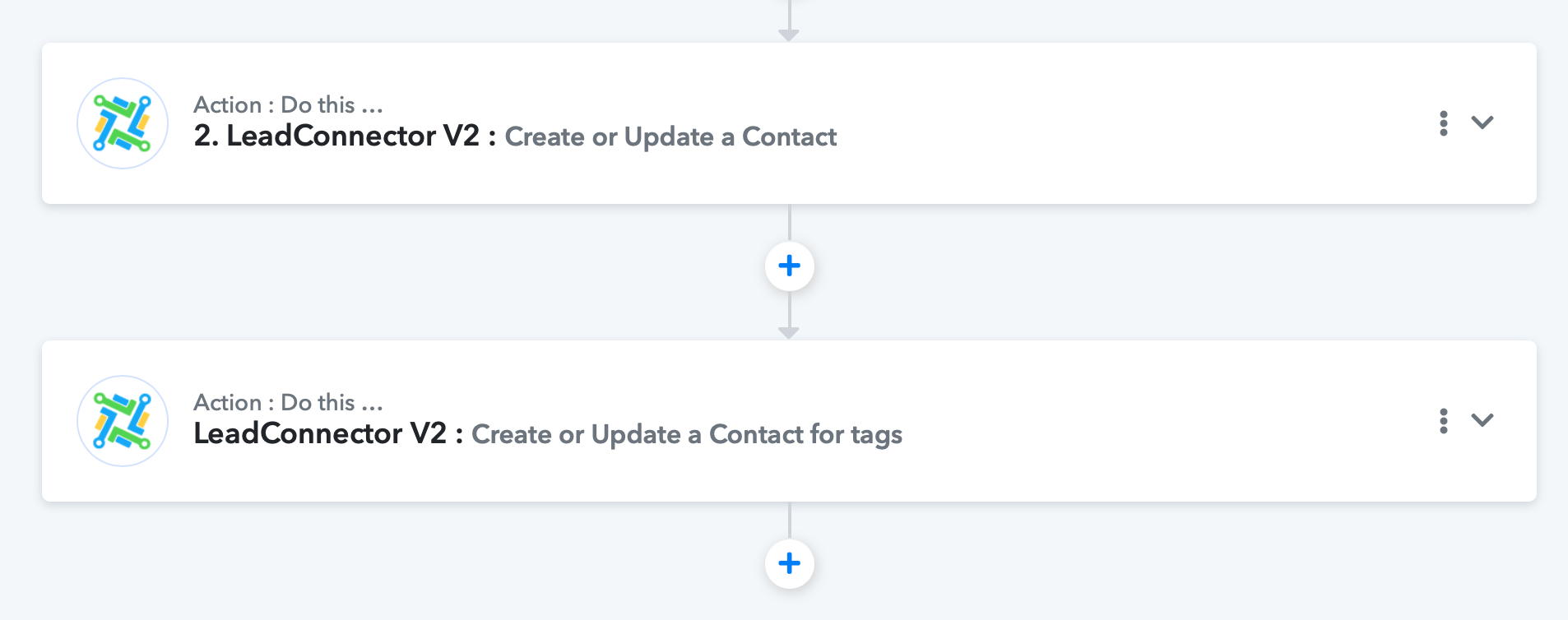Click connector line directly beneath step 2 card

pos(790,222)
